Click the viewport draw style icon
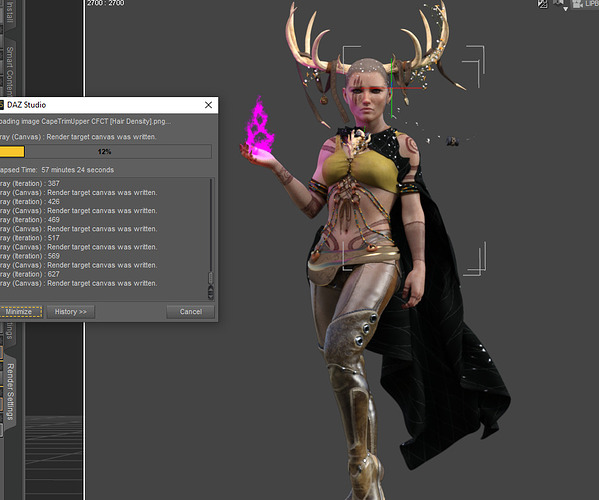The width and height of the screenshot is (599, 500). pyautogui.click(x=542, y=4)
